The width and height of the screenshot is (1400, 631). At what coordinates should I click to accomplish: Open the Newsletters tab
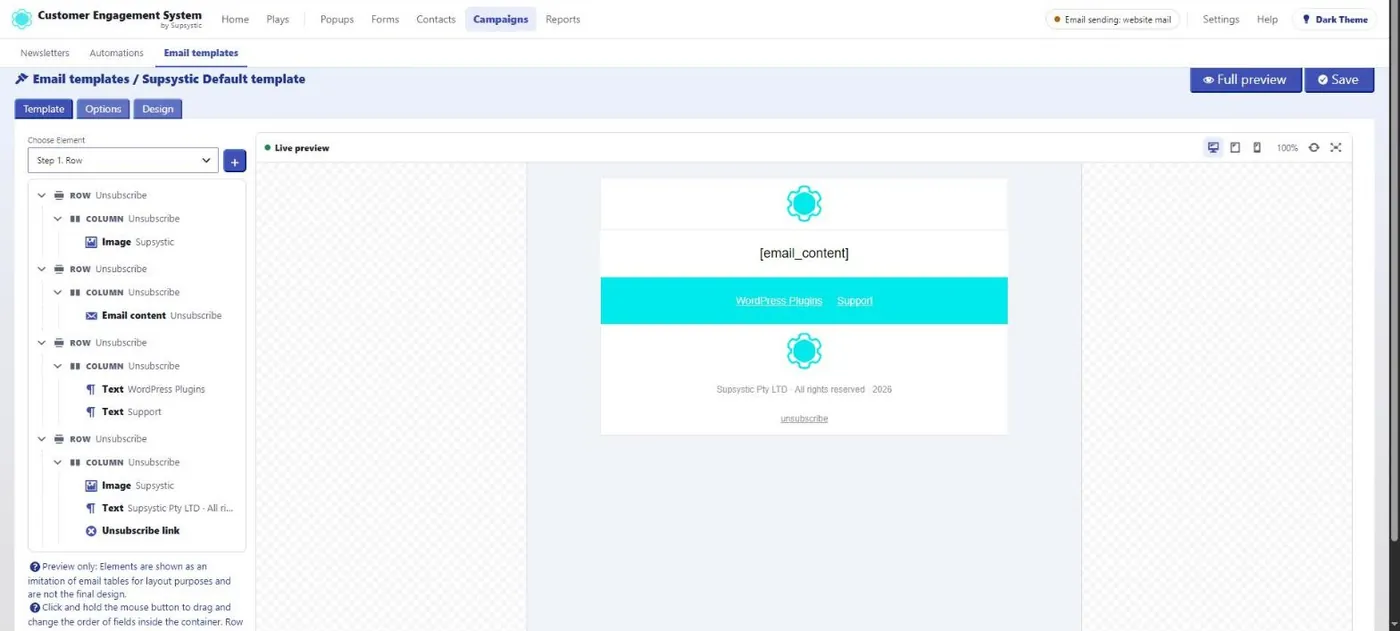45,53
